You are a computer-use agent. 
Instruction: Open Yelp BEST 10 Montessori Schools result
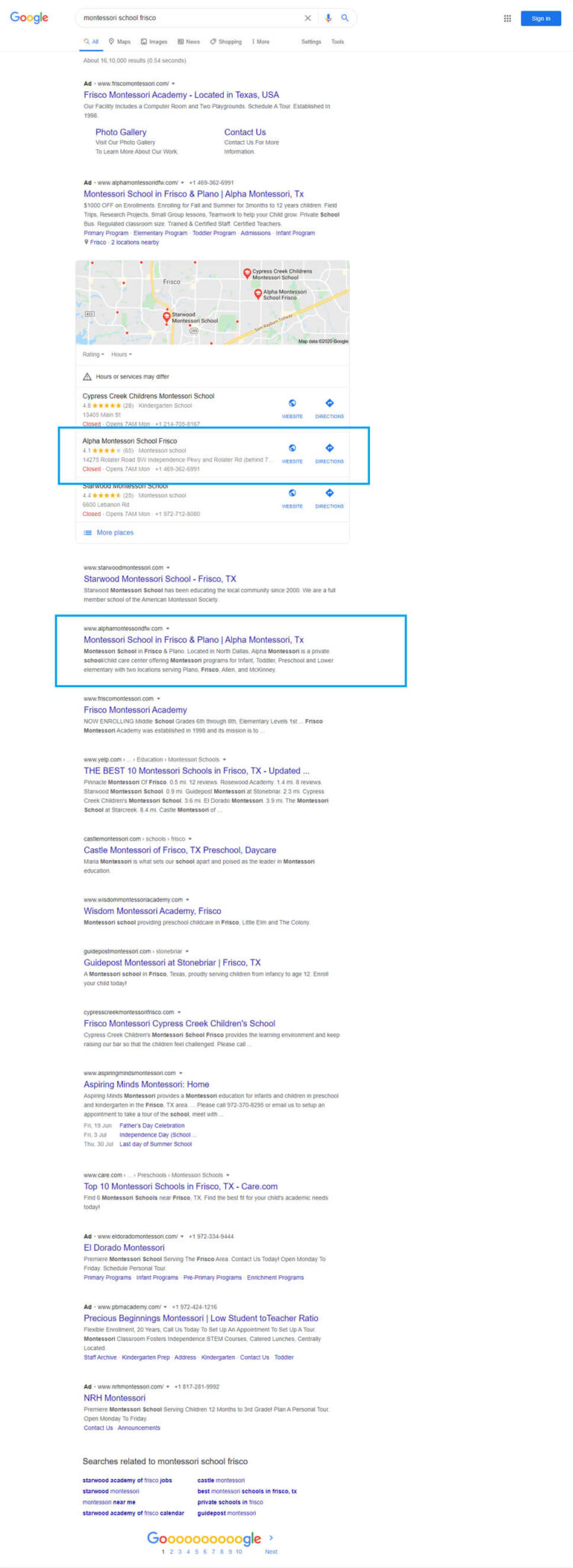click(196, 771)
